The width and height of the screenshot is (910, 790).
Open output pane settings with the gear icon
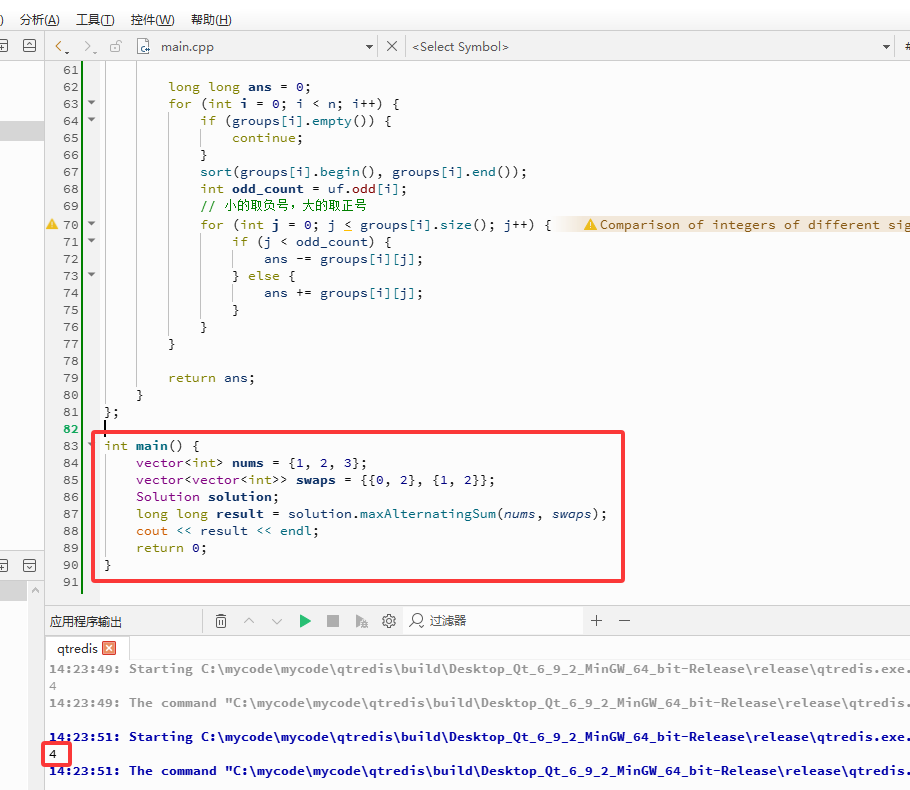389,621
